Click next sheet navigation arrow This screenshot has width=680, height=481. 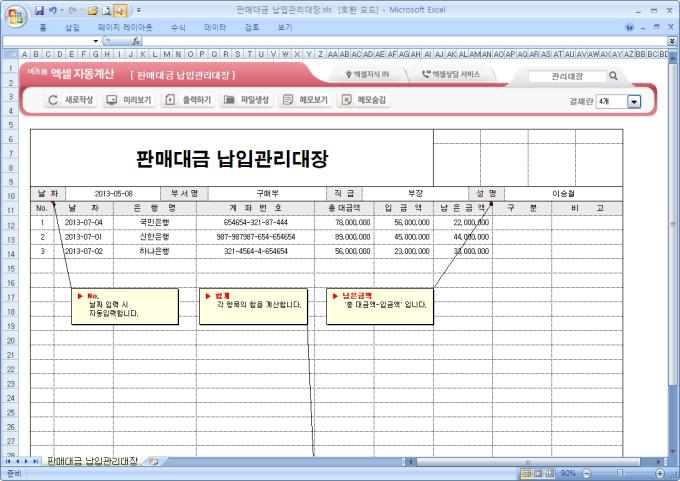tap(26, 461)
